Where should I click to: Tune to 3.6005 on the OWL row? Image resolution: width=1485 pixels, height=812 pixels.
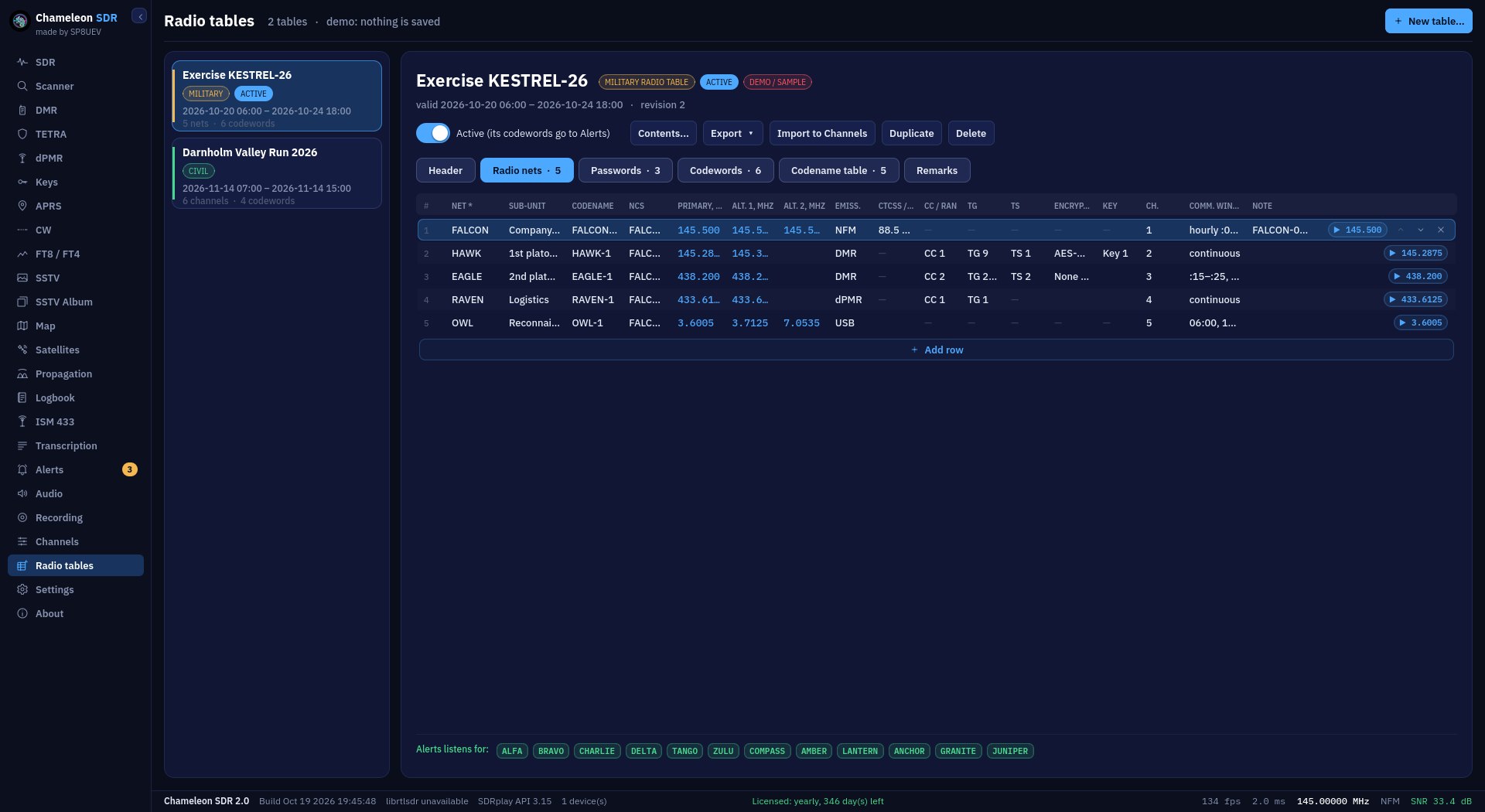click(1421, 322)
